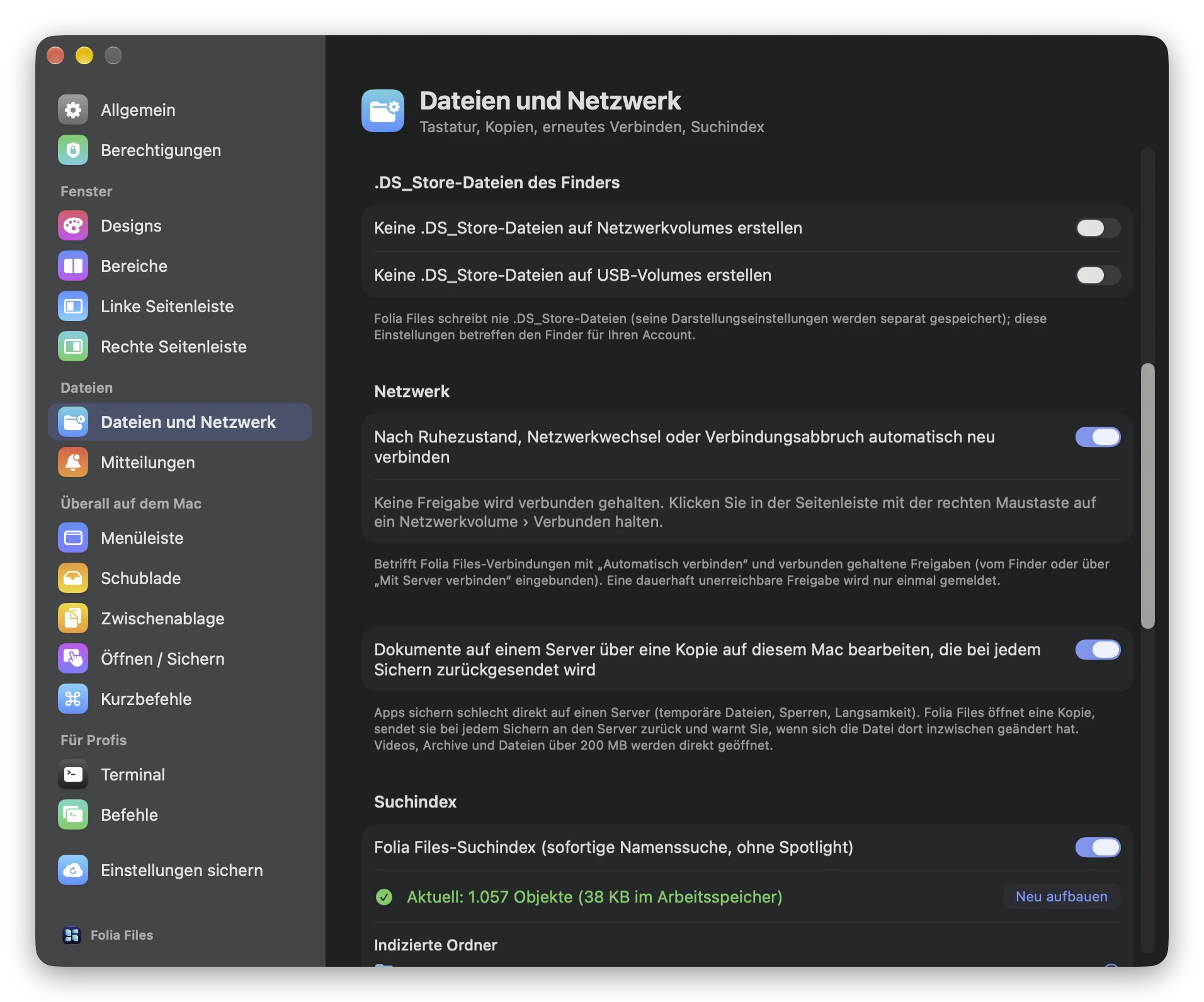Click the red close window button

click(55, 55)
